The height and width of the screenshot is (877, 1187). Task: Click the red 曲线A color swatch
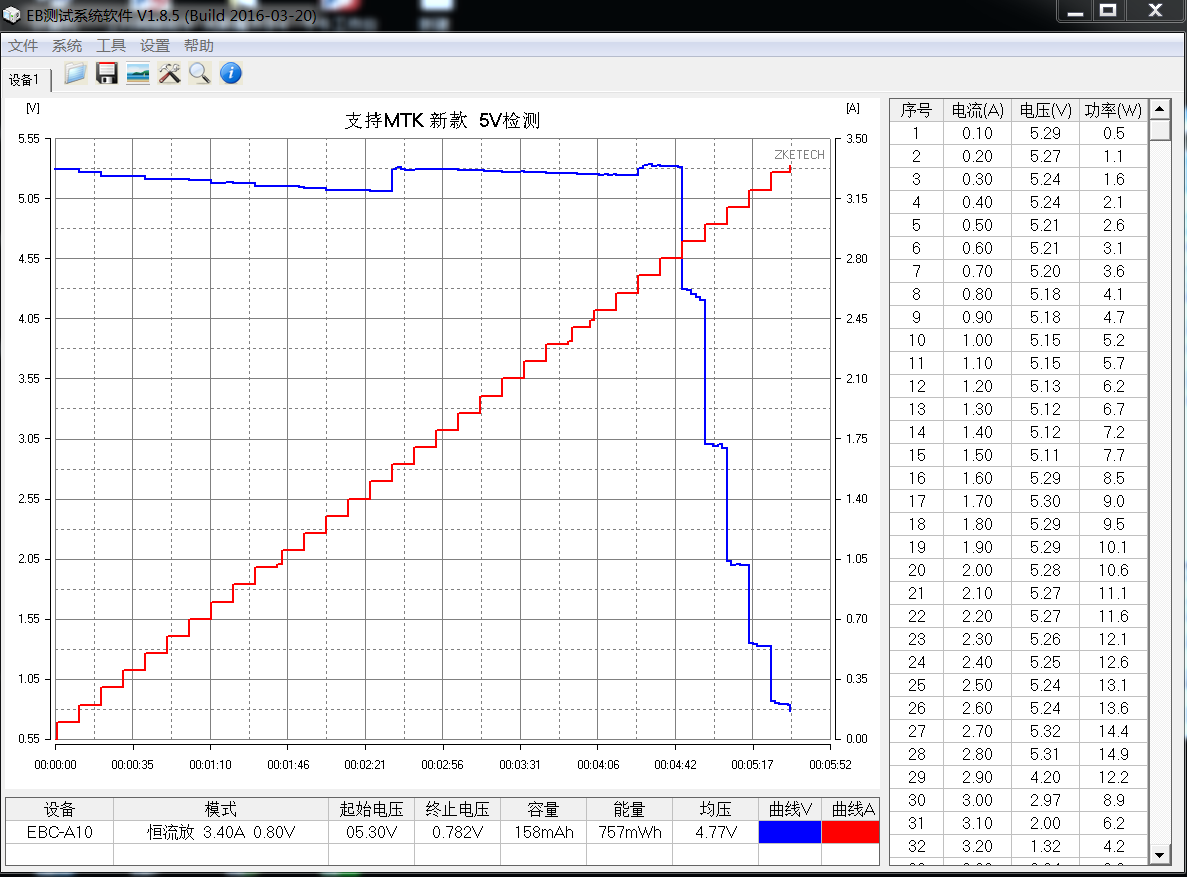tap(852, 831)
